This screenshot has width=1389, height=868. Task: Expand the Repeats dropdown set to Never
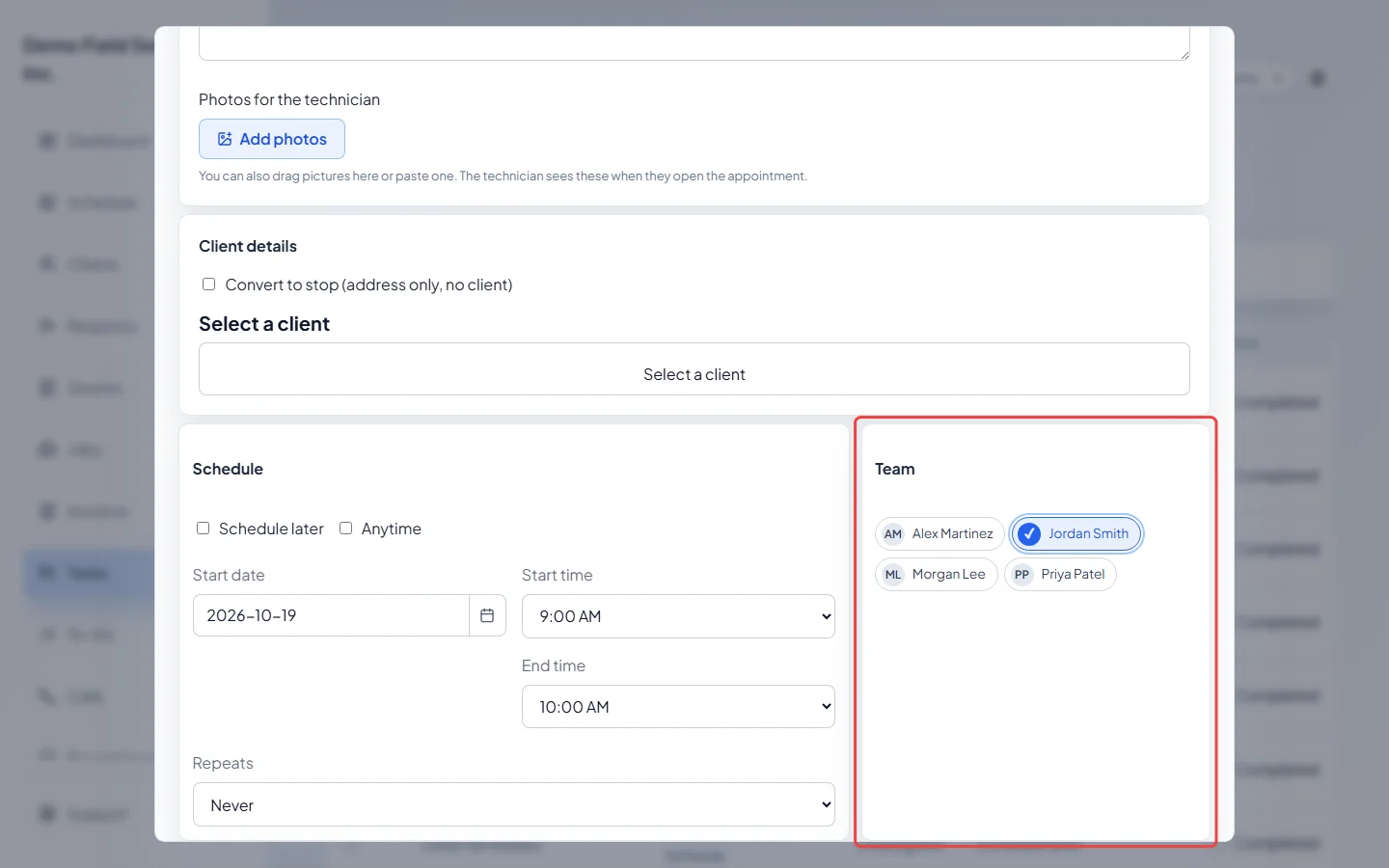[x=514, y=804]
